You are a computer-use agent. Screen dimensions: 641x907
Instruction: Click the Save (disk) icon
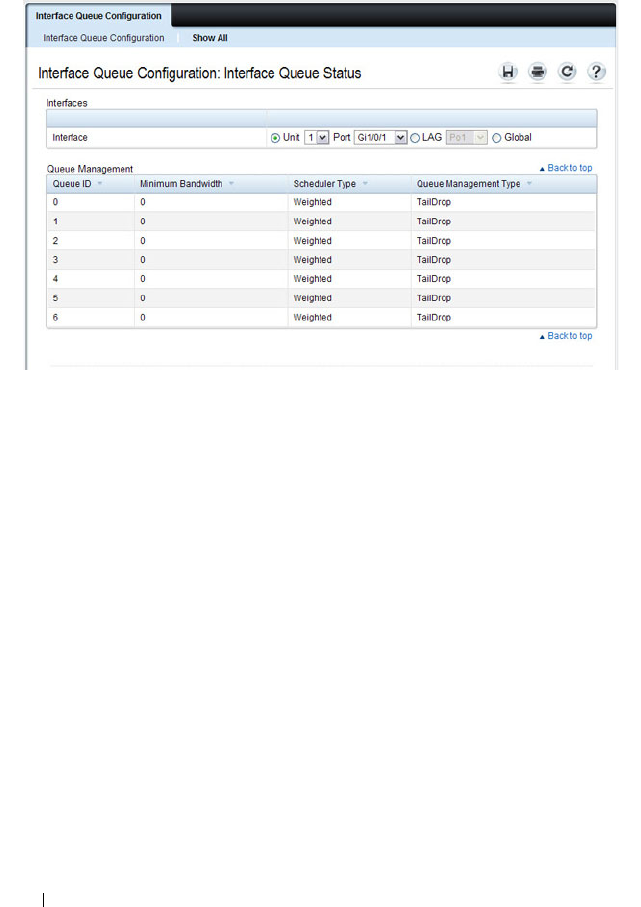pos(508,72)
